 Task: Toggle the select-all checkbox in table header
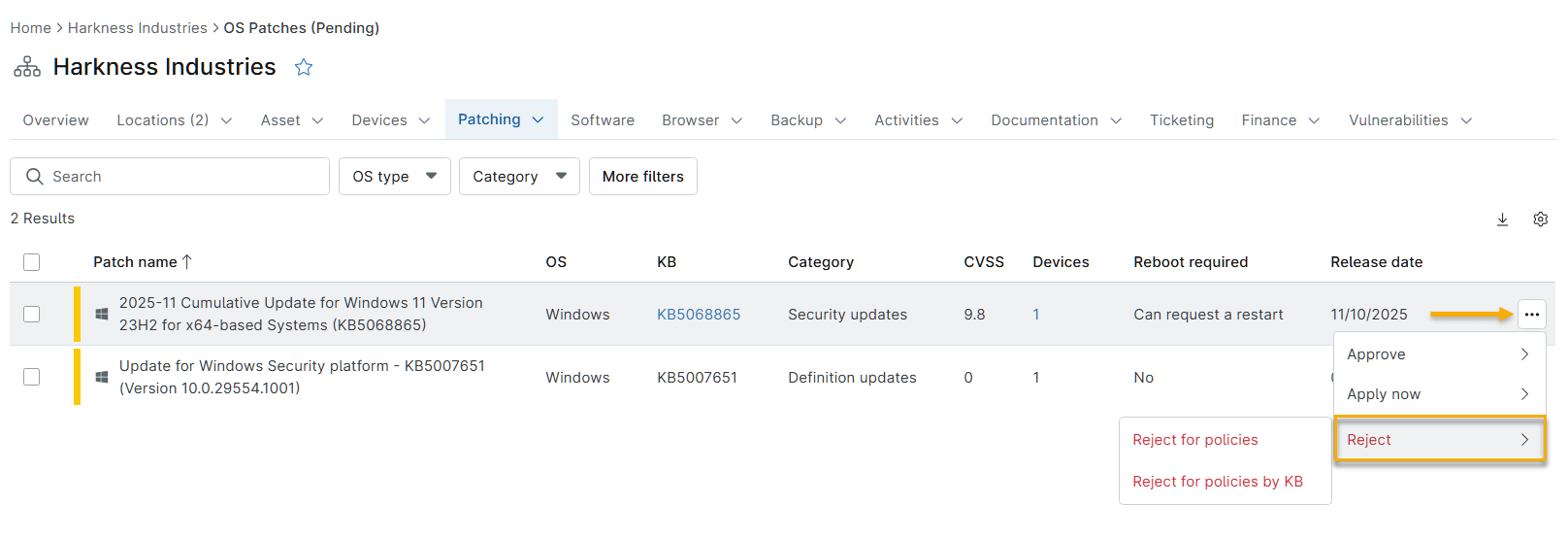pos(32,262)
